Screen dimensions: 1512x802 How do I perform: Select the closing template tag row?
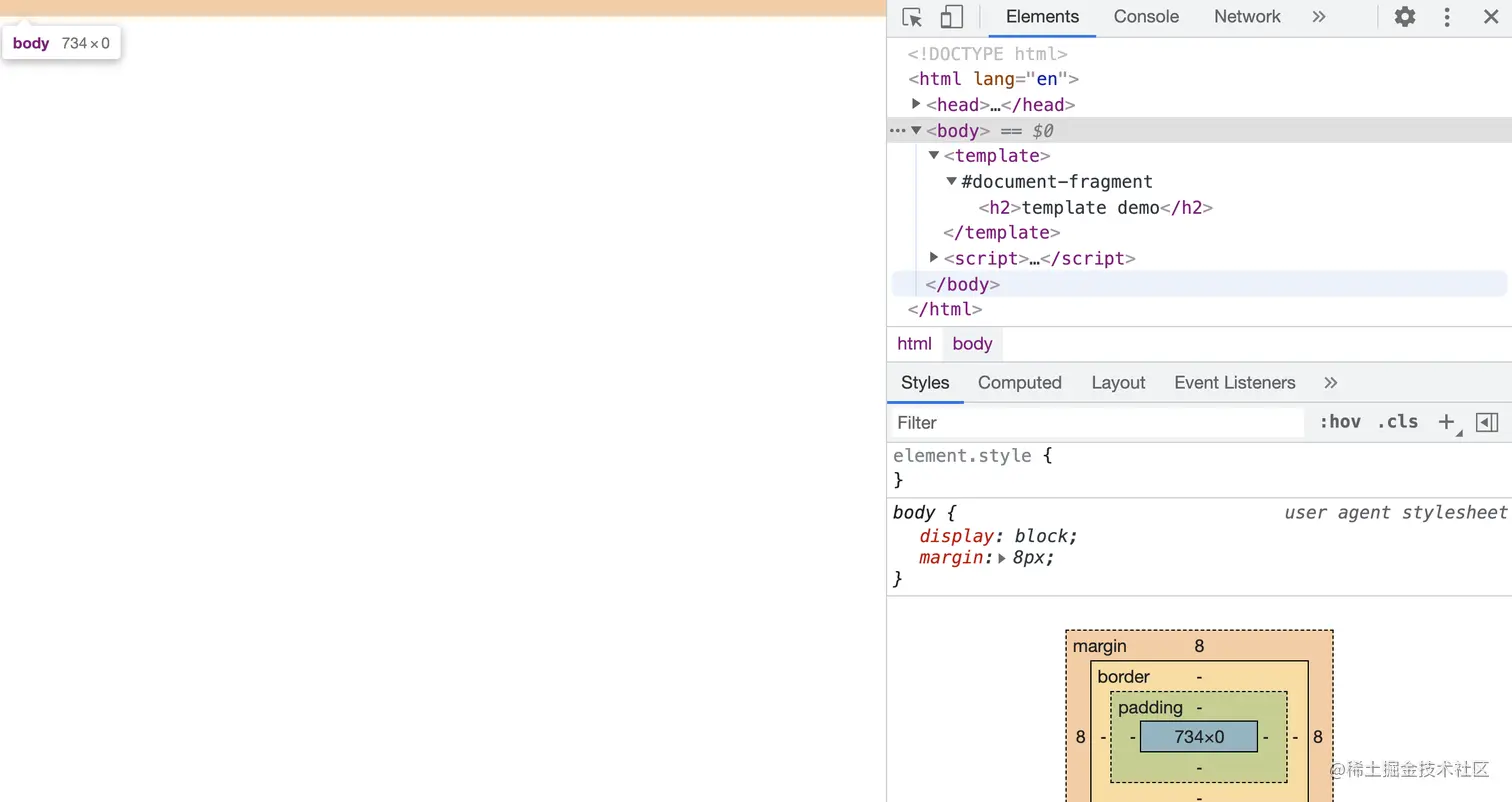[x=1001, y=232]
